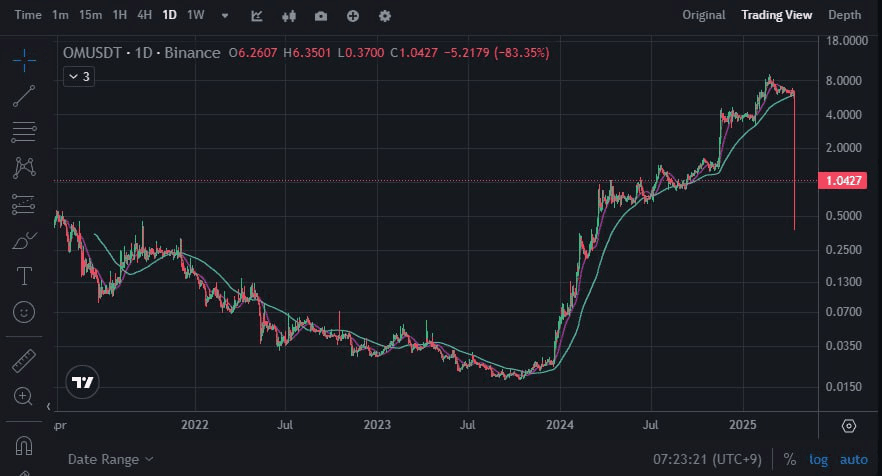Toggle the auto scale option
882x476 pixels.
point(853,459)
